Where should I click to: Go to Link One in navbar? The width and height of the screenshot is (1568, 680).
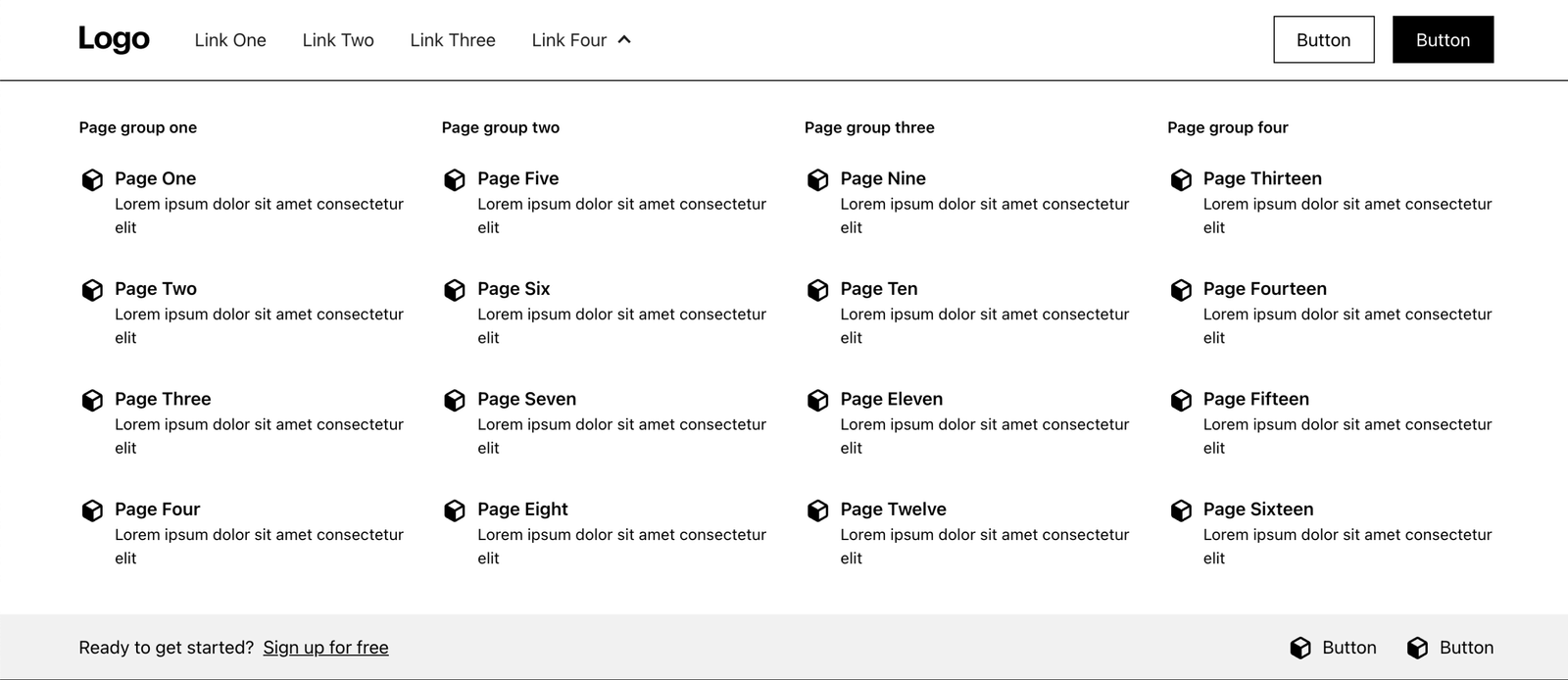point(230,40)
